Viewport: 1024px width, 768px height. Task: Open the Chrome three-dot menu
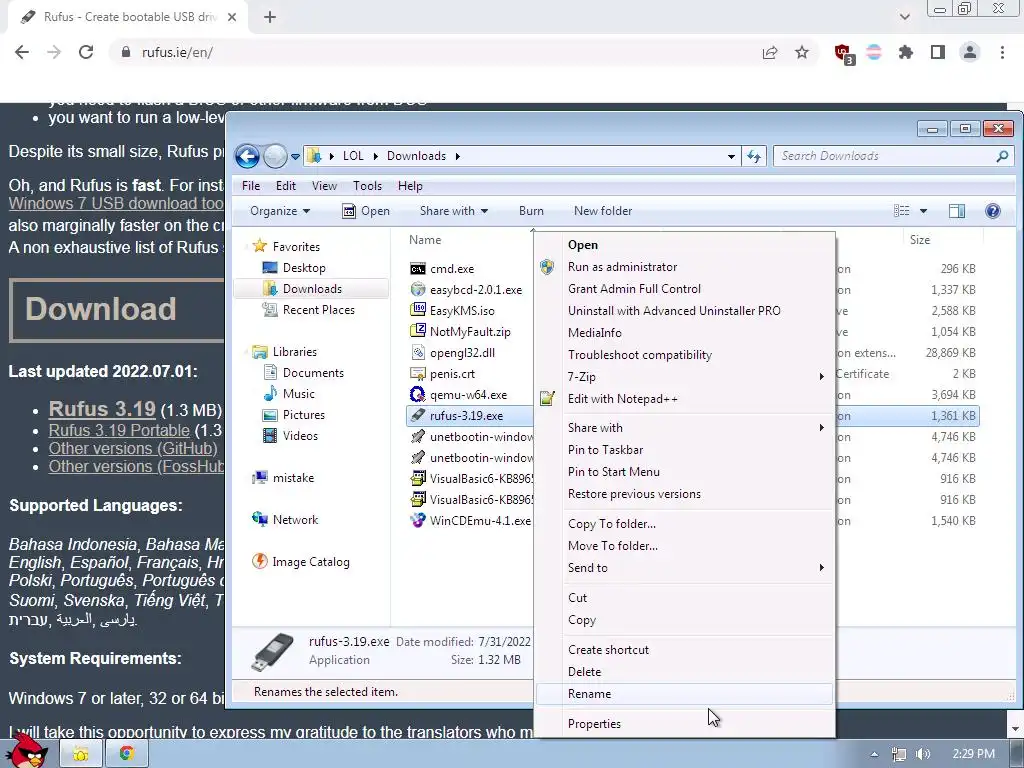1002,52
